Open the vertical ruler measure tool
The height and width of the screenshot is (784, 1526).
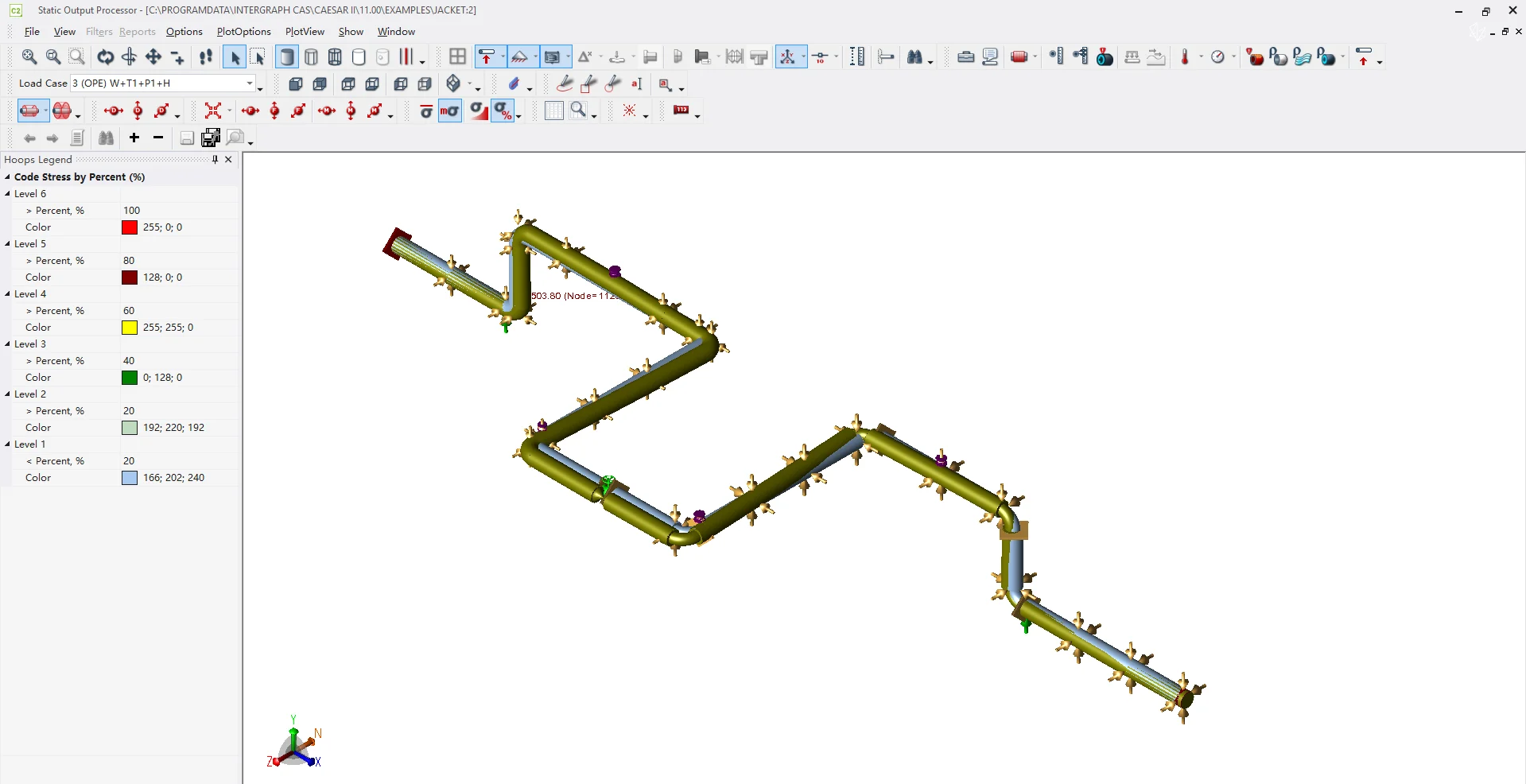click(x=856, y=56)
